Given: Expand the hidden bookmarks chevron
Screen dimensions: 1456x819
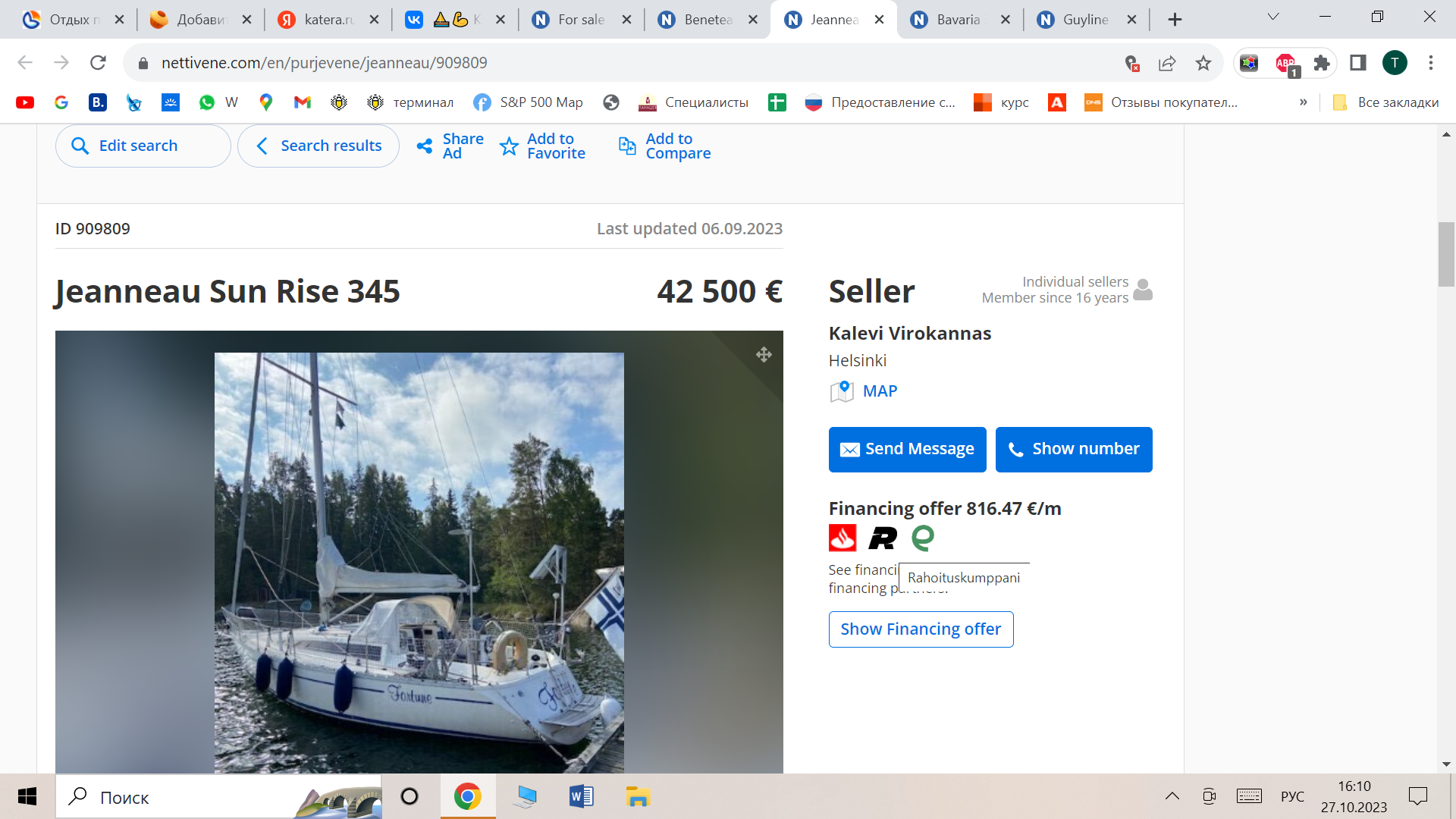Looking at the screenshot, I should coord(1303,102).
